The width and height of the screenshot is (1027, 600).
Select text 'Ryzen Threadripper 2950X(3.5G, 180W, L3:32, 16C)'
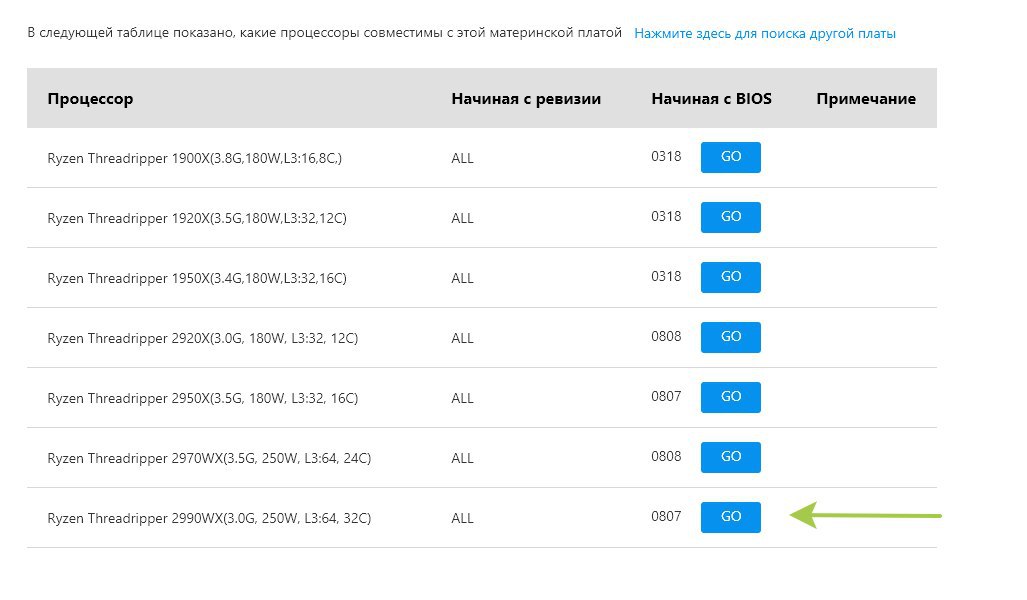coord(203,398)
